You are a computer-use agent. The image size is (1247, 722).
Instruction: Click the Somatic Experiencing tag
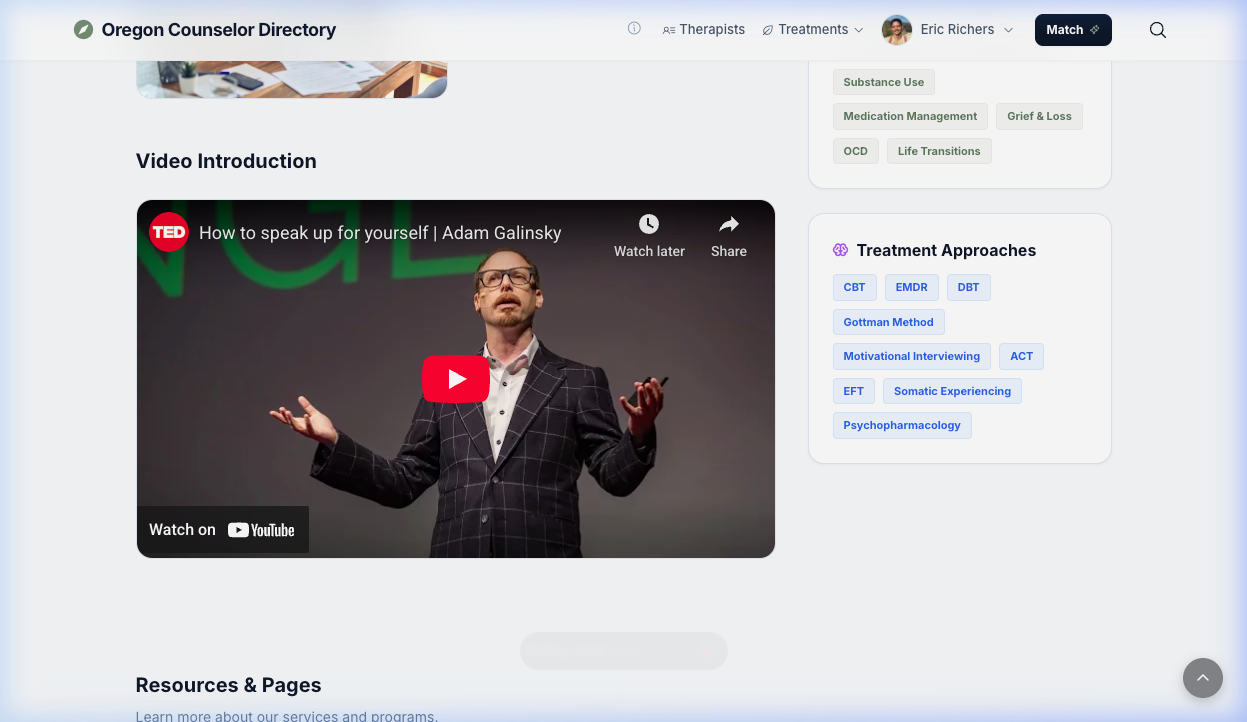[952, 391]
